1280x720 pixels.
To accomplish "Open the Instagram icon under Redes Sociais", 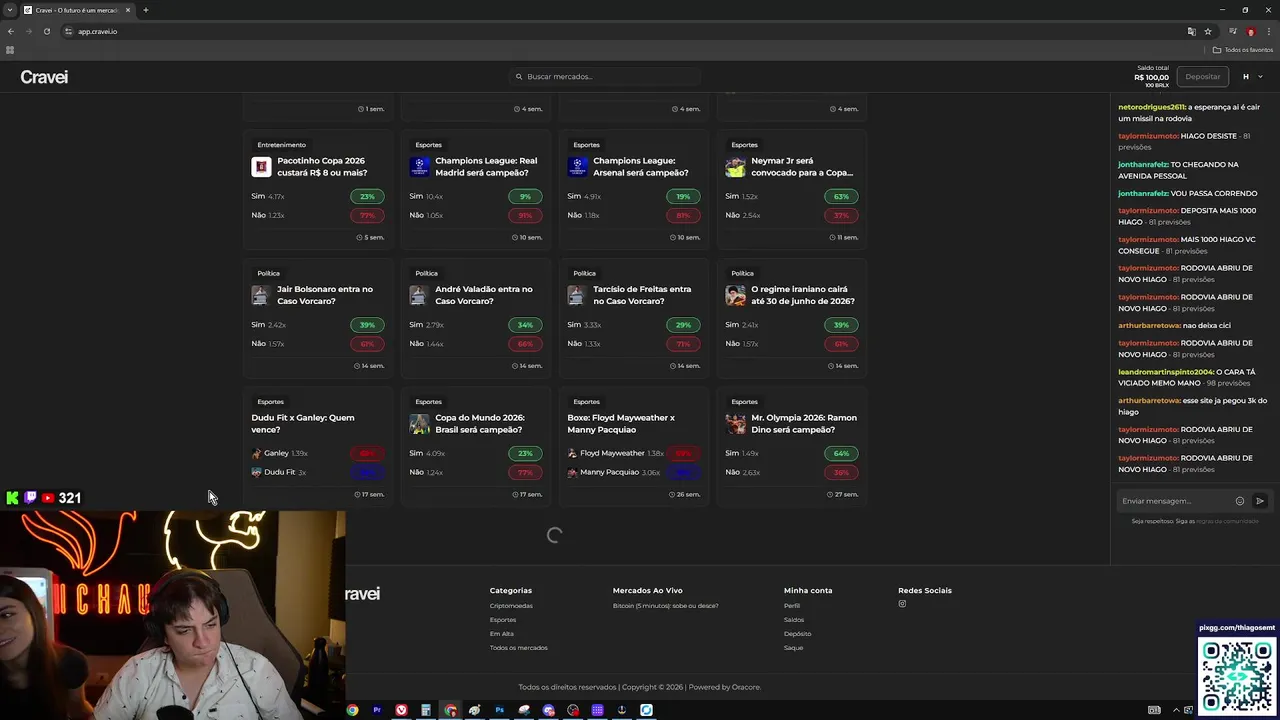I will (x=902, y=604).
